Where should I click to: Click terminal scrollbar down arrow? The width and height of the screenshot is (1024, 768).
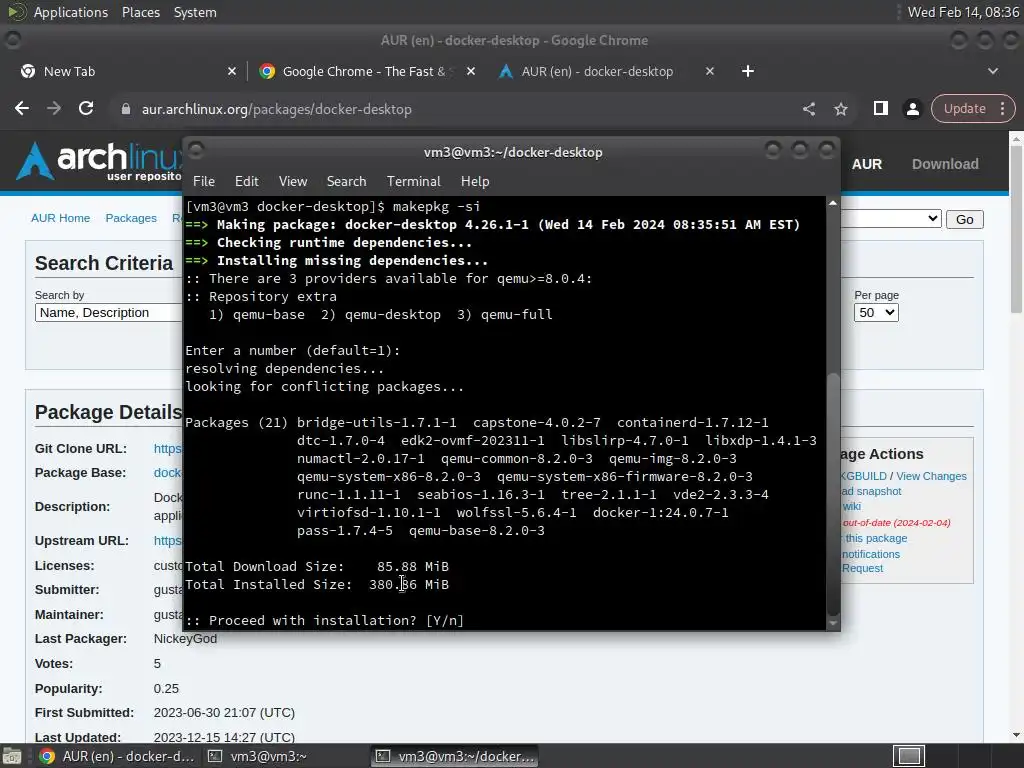pyautogui.click(x=833, y=624)
